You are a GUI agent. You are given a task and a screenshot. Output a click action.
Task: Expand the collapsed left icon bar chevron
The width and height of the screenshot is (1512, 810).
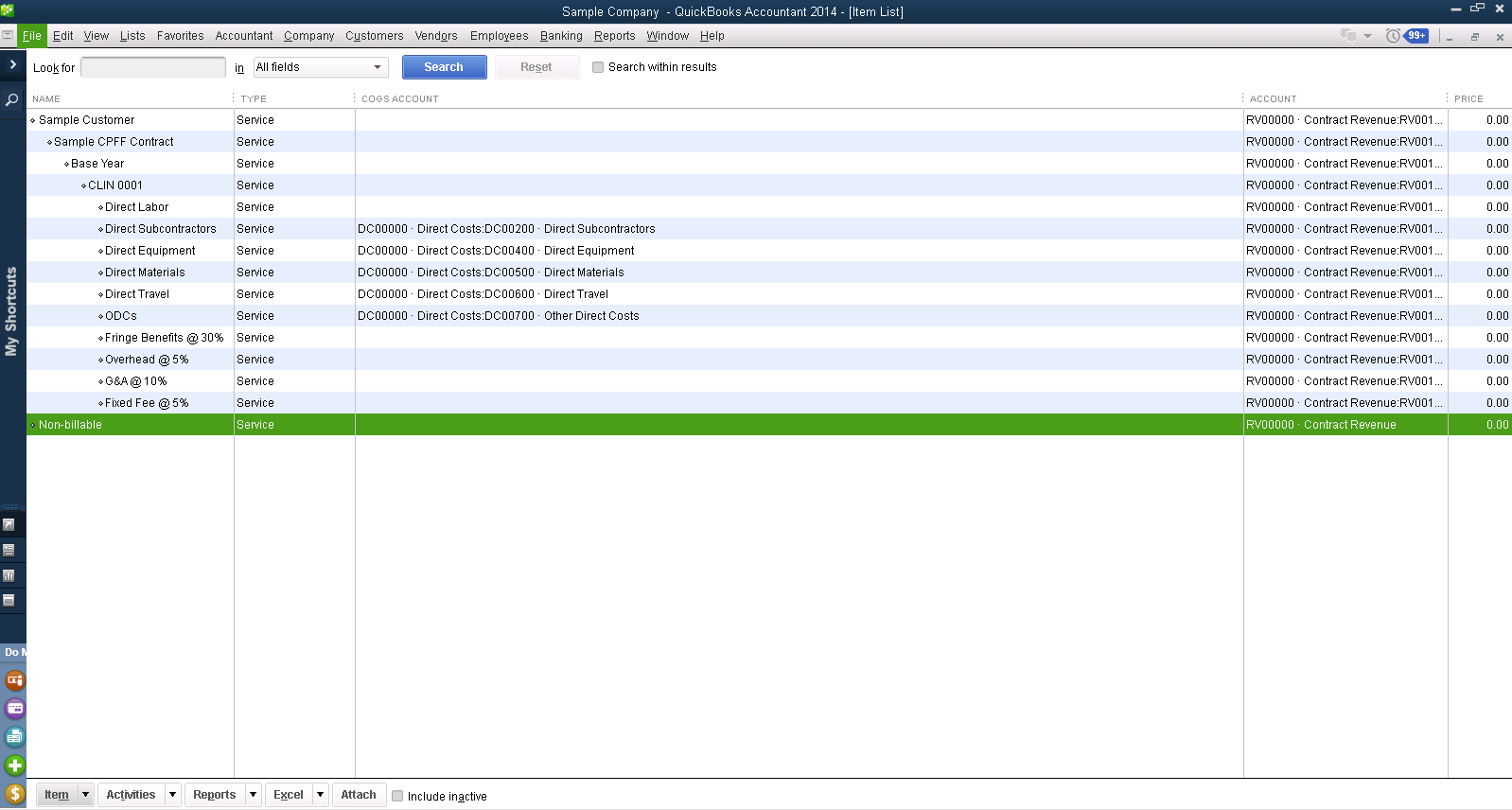[12, 64]
